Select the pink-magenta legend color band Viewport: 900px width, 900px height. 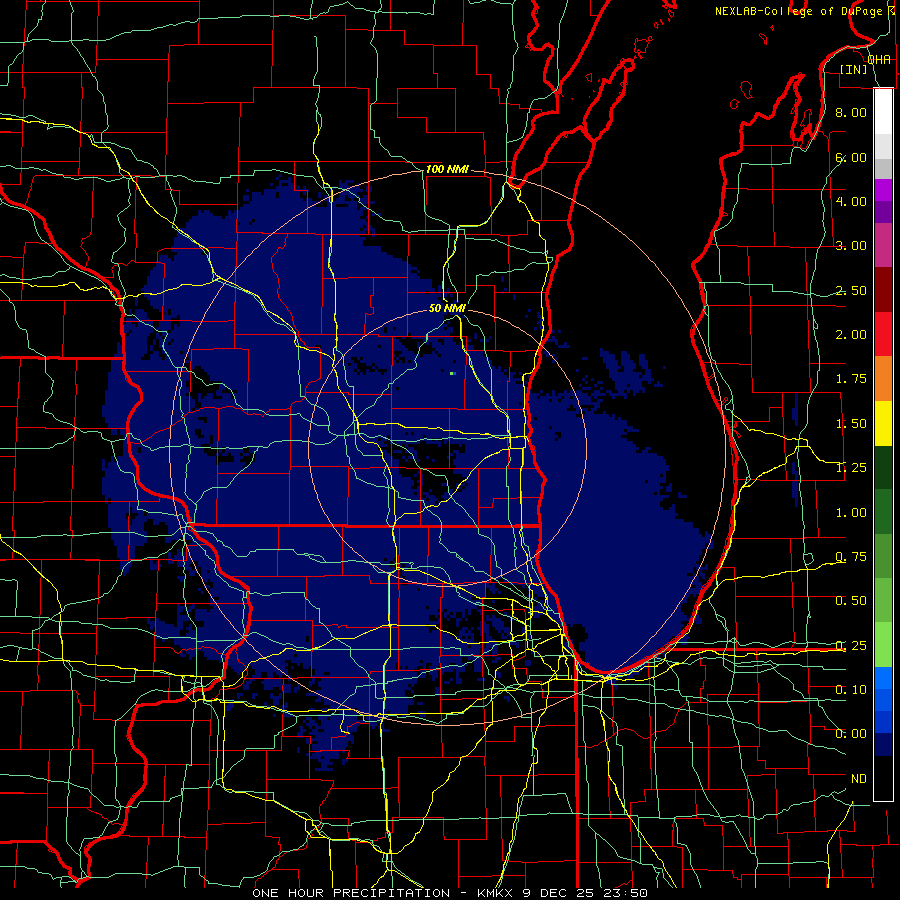tap(883, 246)
